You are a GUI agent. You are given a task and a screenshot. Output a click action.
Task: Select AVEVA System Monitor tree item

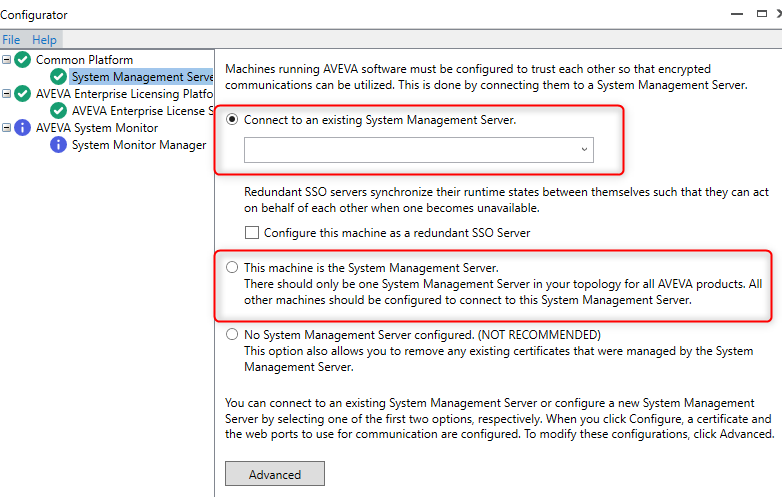coord(97,128)
